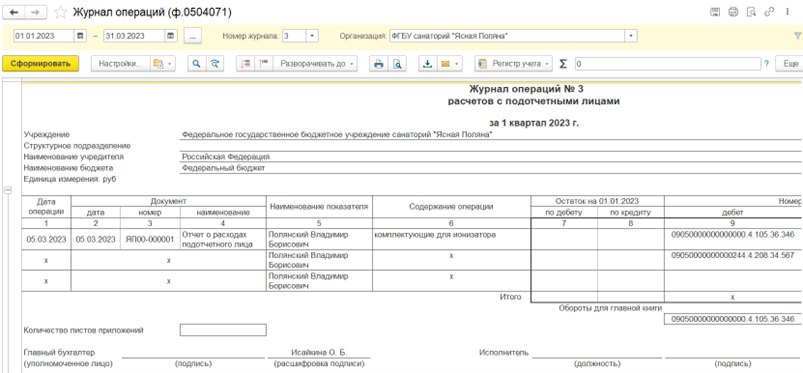Click the sum sigma icon
This screenshot has width=803, height=373.
tap(563, 64)
